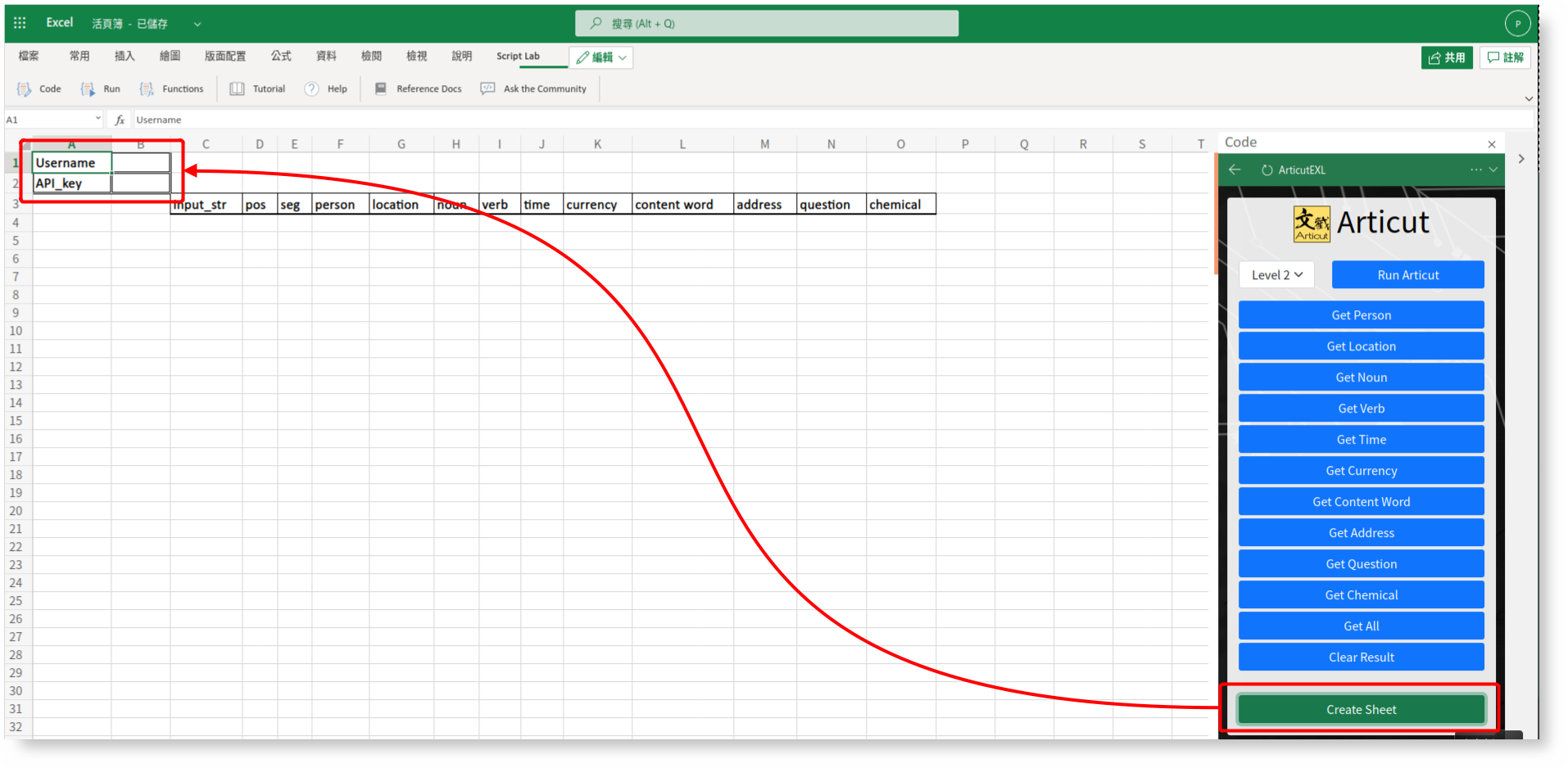Open the Level 2 dropdown
This screenshot has width=1568, height=768.
(1276, 275)
